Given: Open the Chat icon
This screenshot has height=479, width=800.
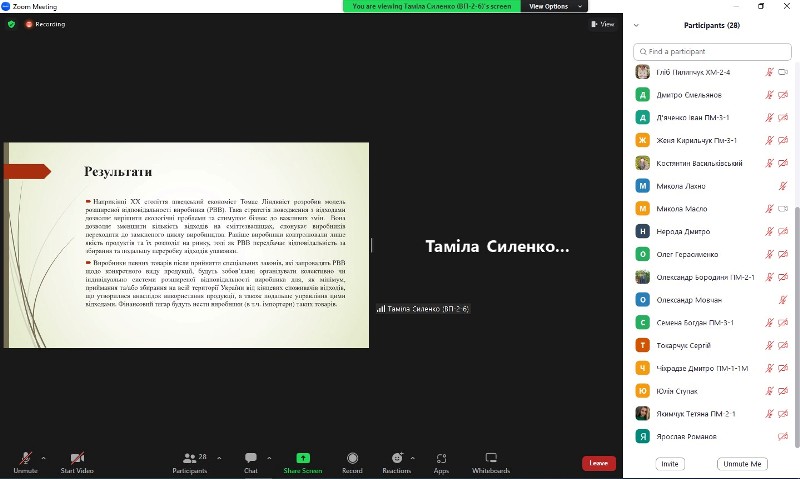Looking at the screenshot, I should tap(251, 458).
